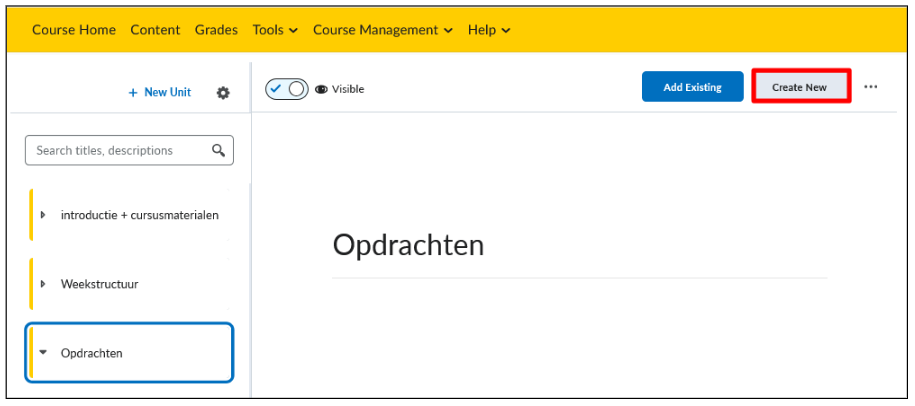Open the Course Management dropdown
Image resolution: width=915 pixels, height=406 pixels.
383,30
